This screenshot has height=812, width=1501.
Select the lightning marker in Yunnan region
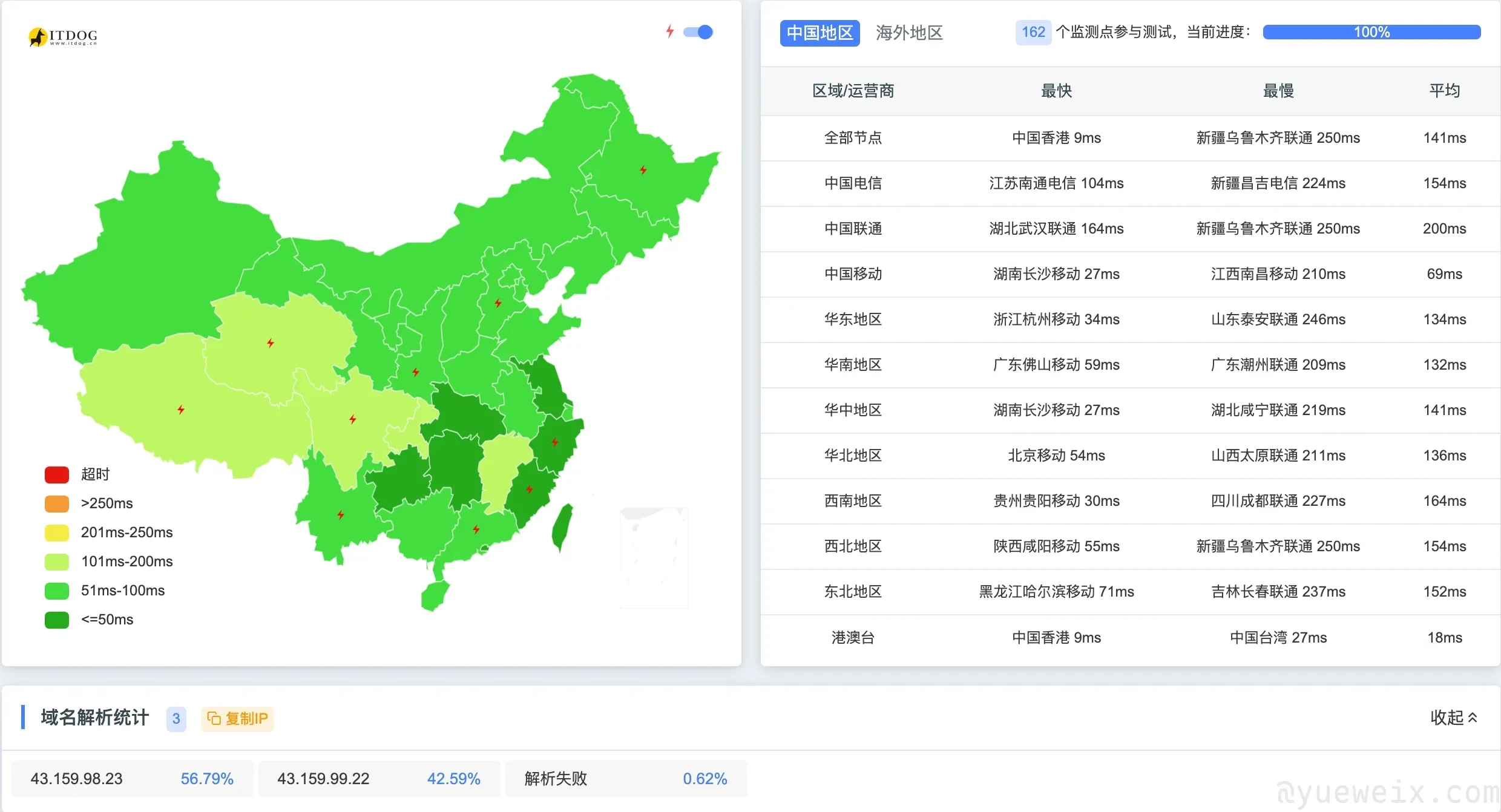340,514
